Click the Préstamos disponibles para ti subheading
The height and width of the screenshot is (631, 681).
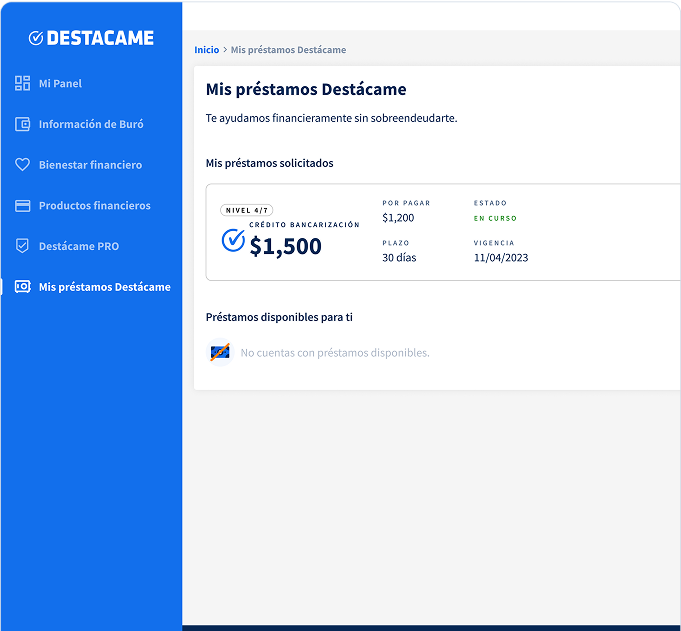[279, 317]
